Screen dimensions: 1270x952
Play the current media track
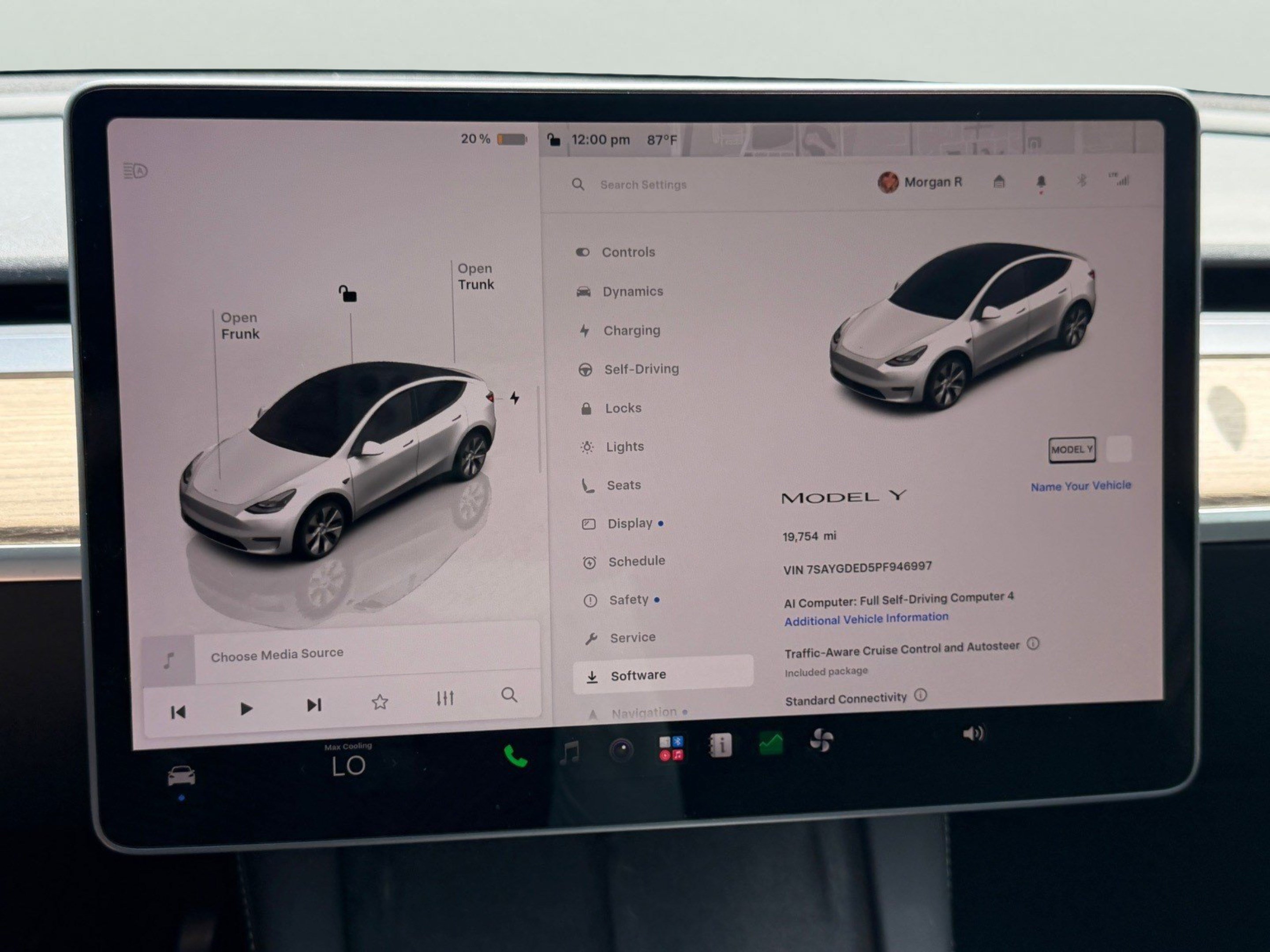tap(247, 709)
